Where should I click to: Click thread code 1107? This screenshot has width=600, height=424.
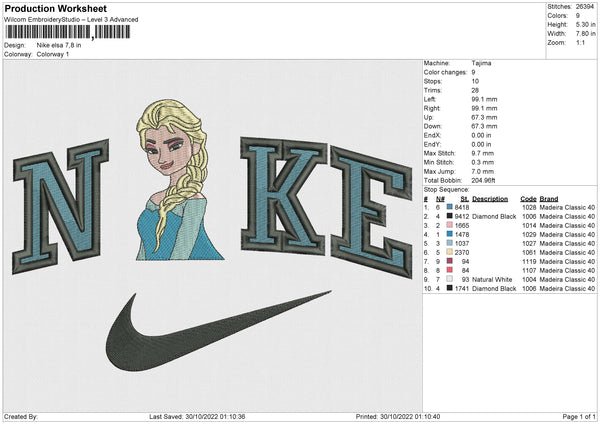(529, 271)
